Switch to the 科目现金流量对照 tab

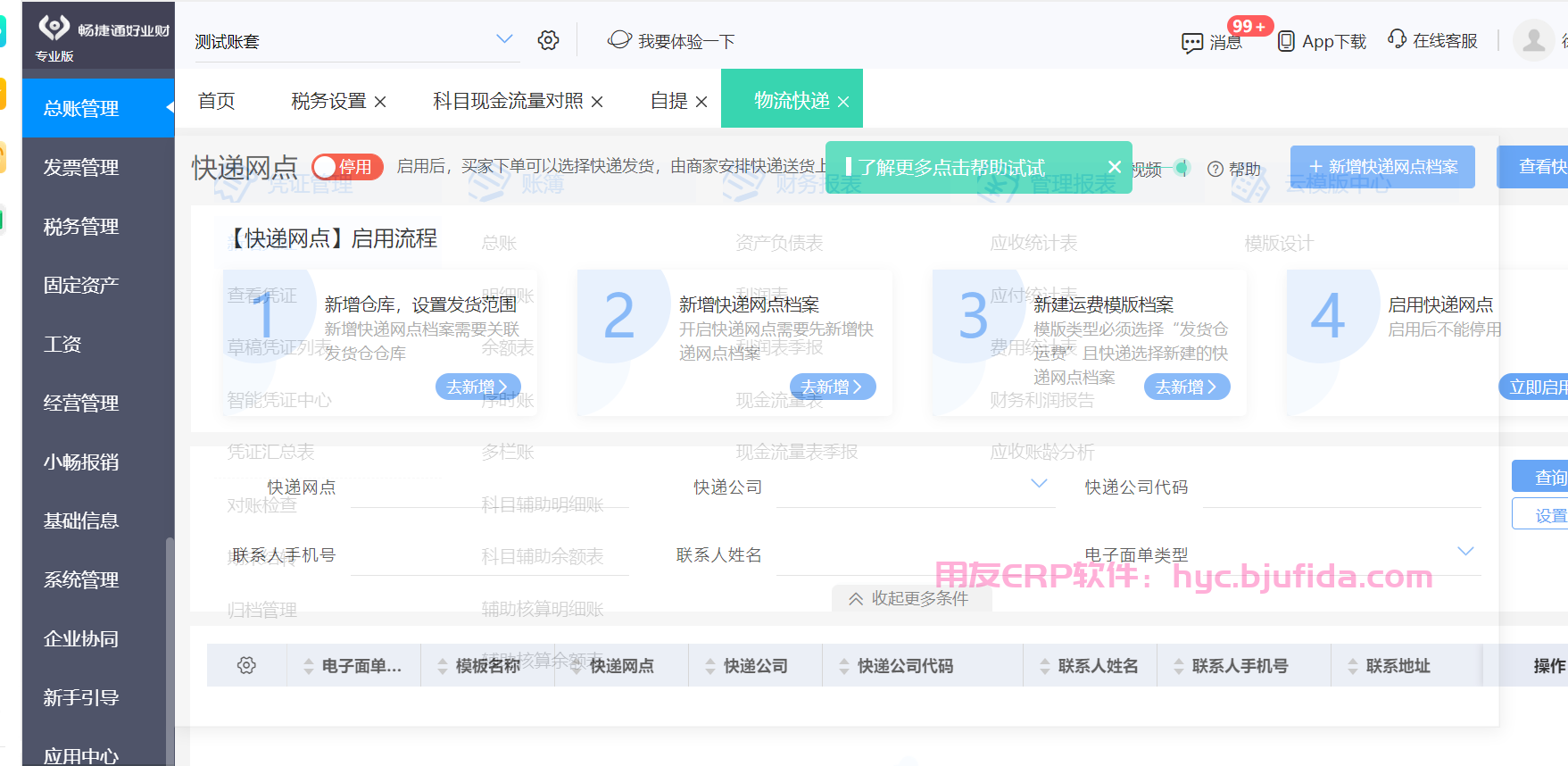tap(508, 101)
